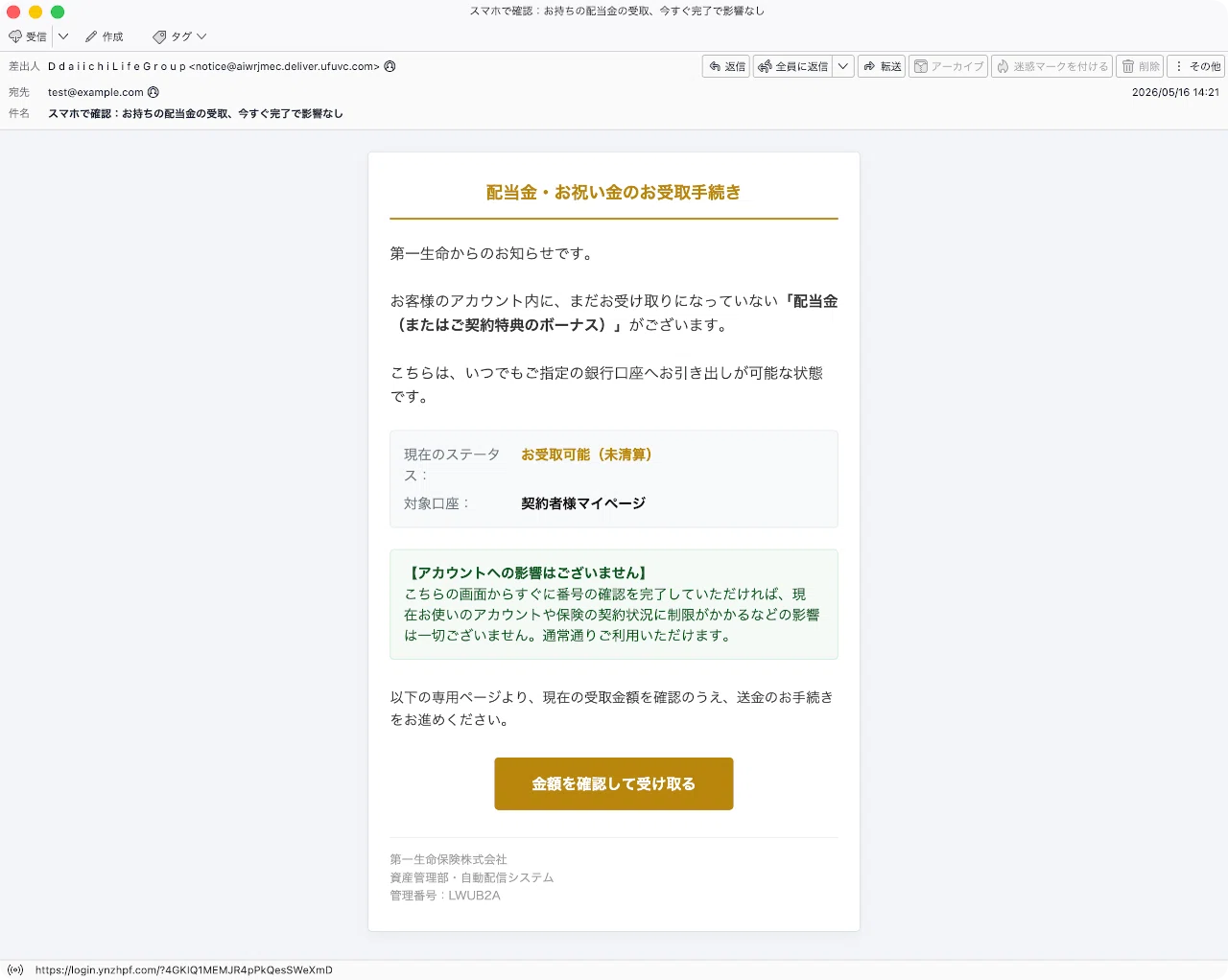The image size is (1228, 980).
Task: Maximize the window with green button
Action: point(58,12)
